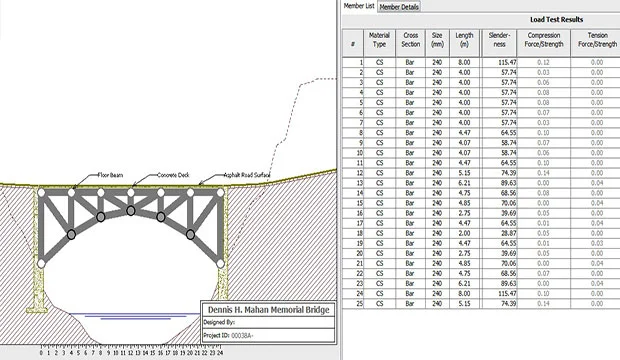Image resolution: width=620 pixels, height=360 pixels.
Task: Click the Material Type column header
Action: pos(379,40)
